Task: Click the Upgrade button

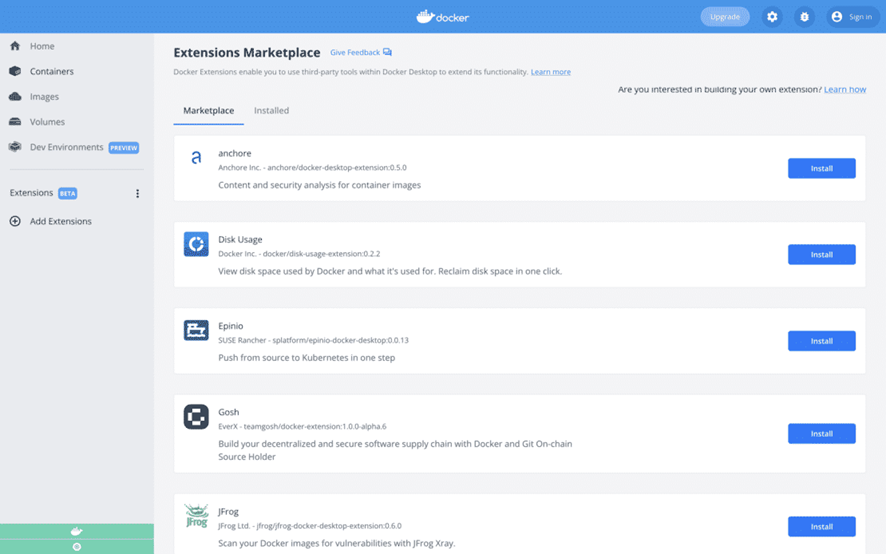Action: click(x=725, y=17)
